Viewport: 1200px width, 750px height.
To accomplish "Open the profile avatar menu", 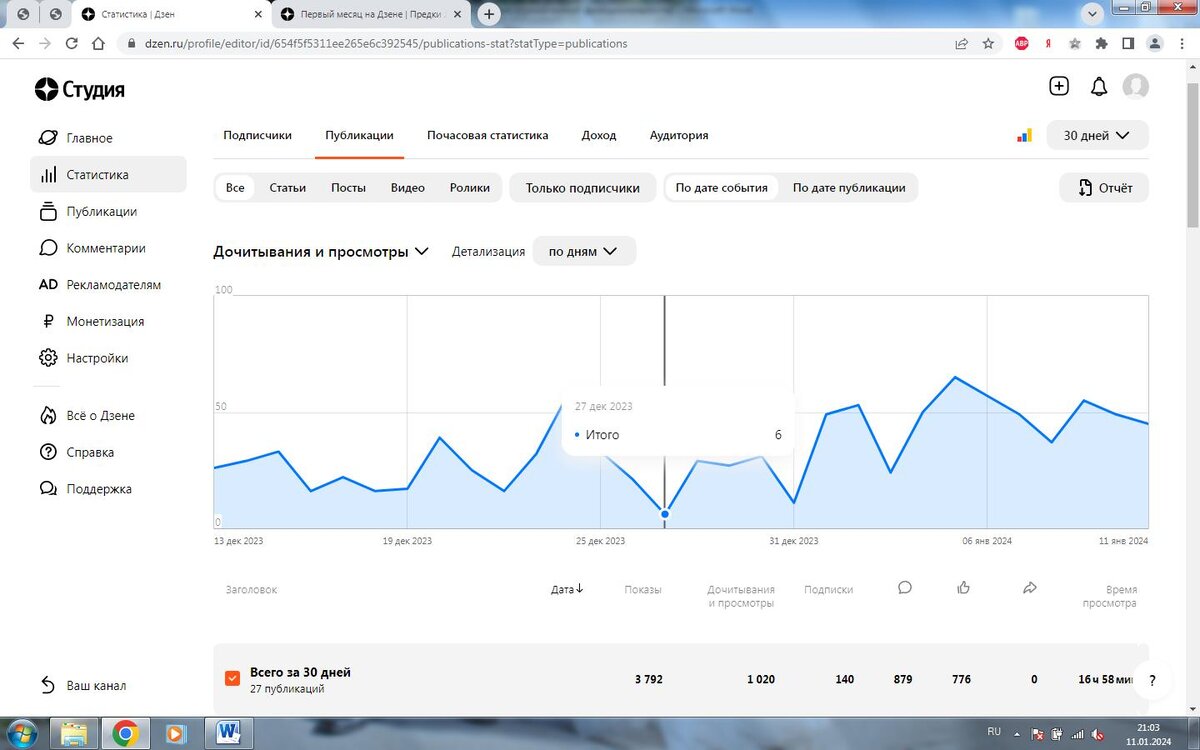I will [x=1136, y=87].
